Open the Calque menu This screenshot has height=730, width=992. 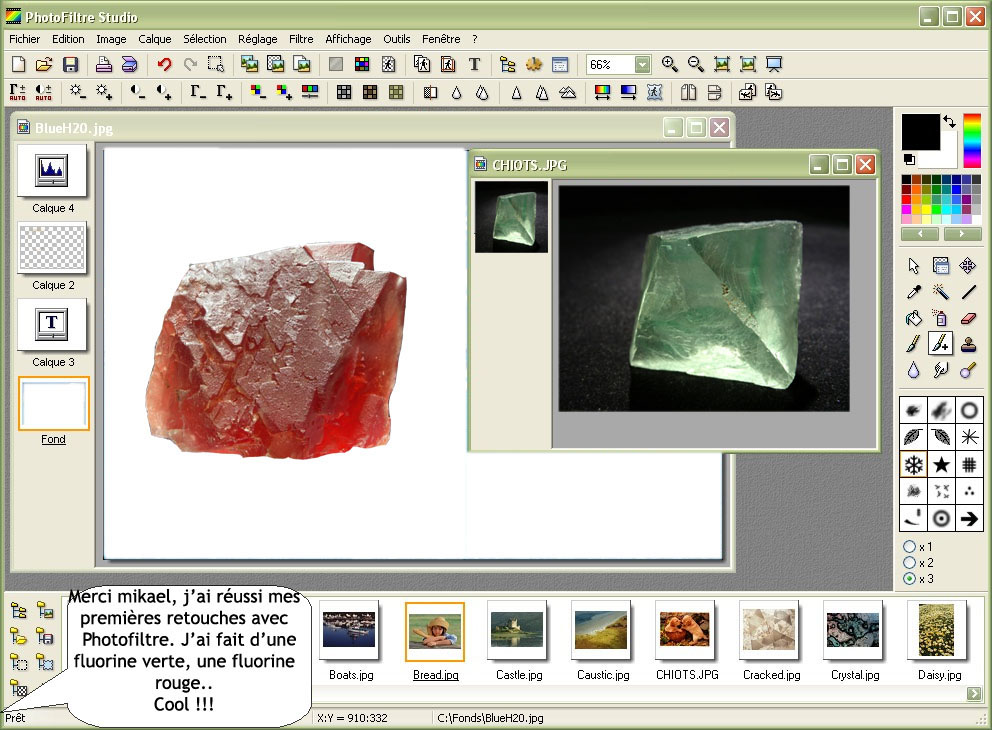(155, 39)
